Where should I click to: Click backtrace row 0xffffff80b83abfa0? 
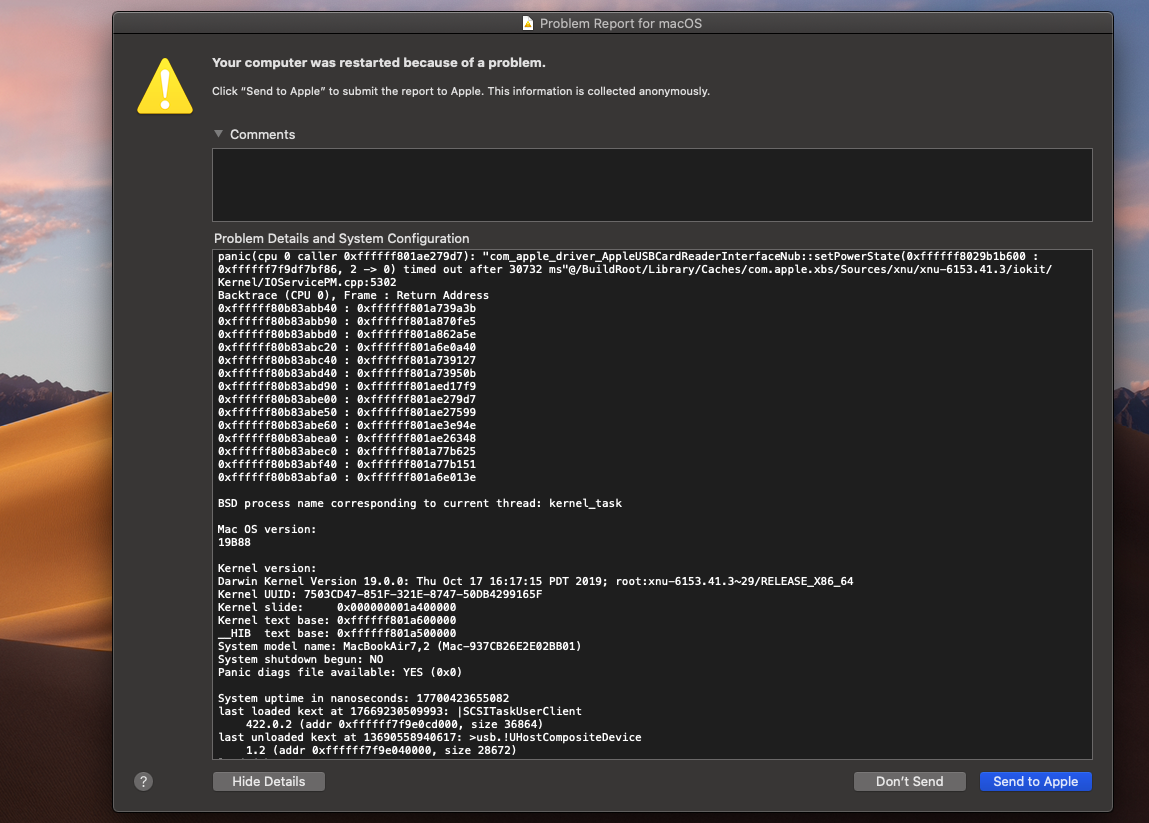[x=347, y=477]
